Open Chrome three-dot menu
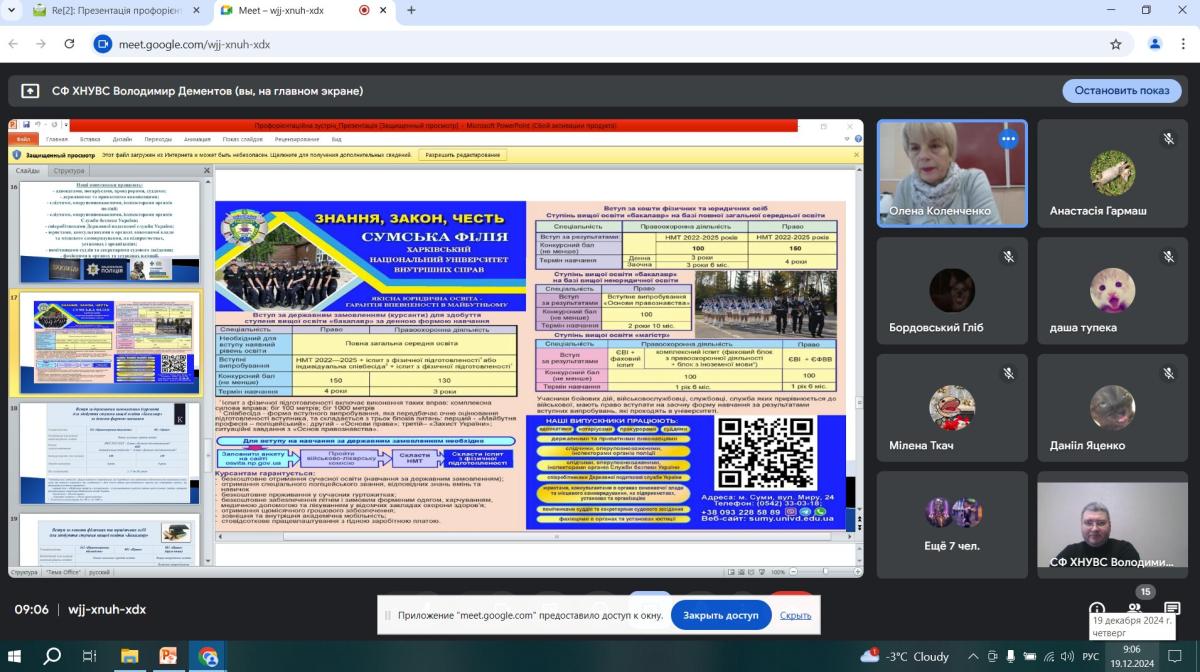This screenshot has height=672, width=1200. click(x=1184, y=44)
